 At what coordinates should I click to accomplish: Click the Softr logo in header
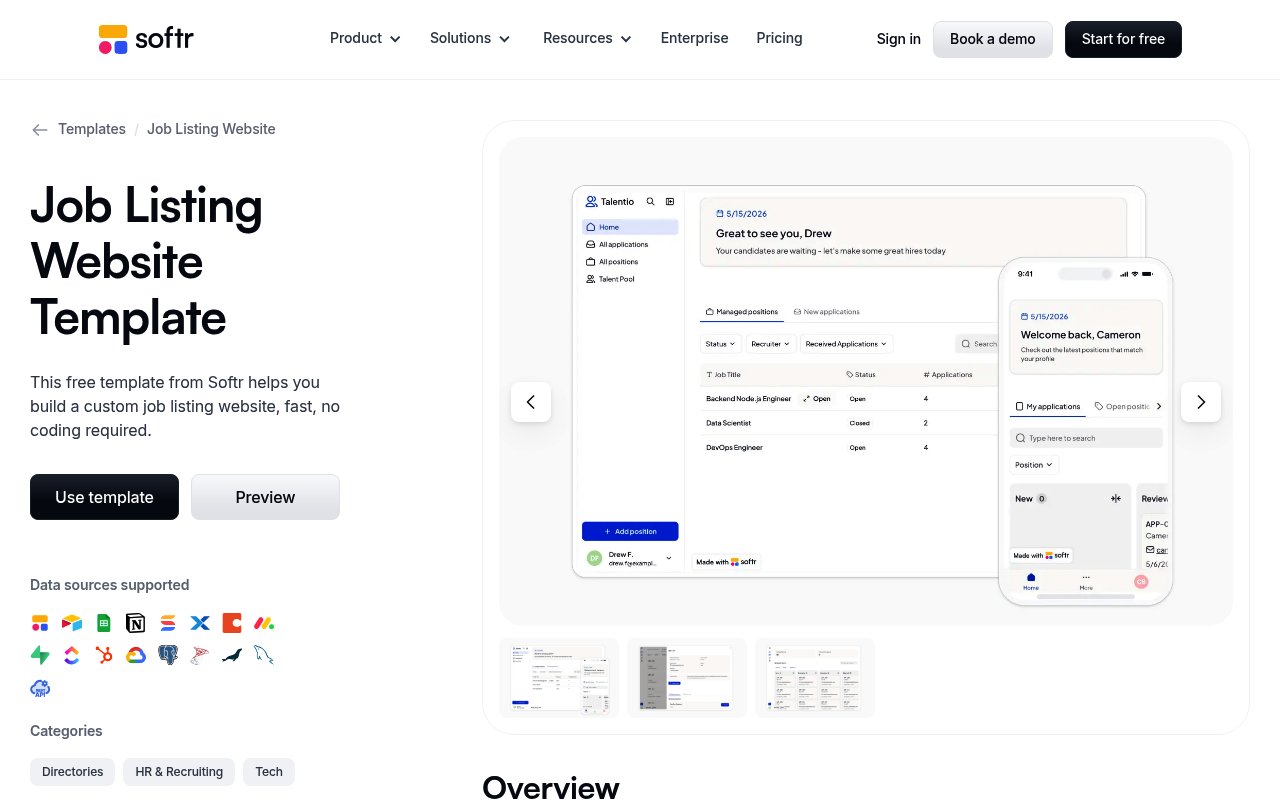tap(146, 39)
